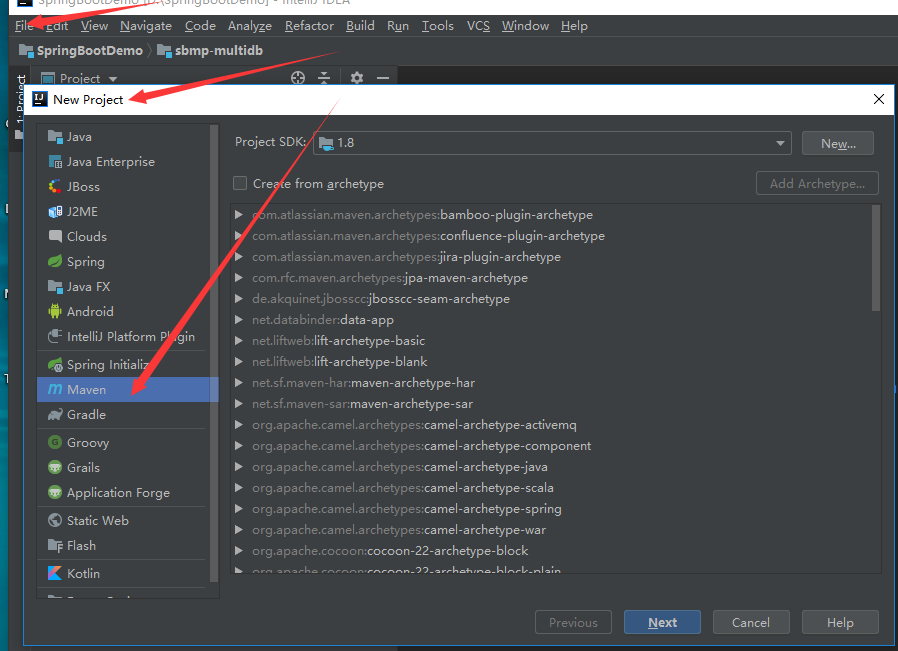Image resolution: width=898 pixels, height=651 pixels.
Task: Open the Refactor menu
Action: click(x=309, y=26)
